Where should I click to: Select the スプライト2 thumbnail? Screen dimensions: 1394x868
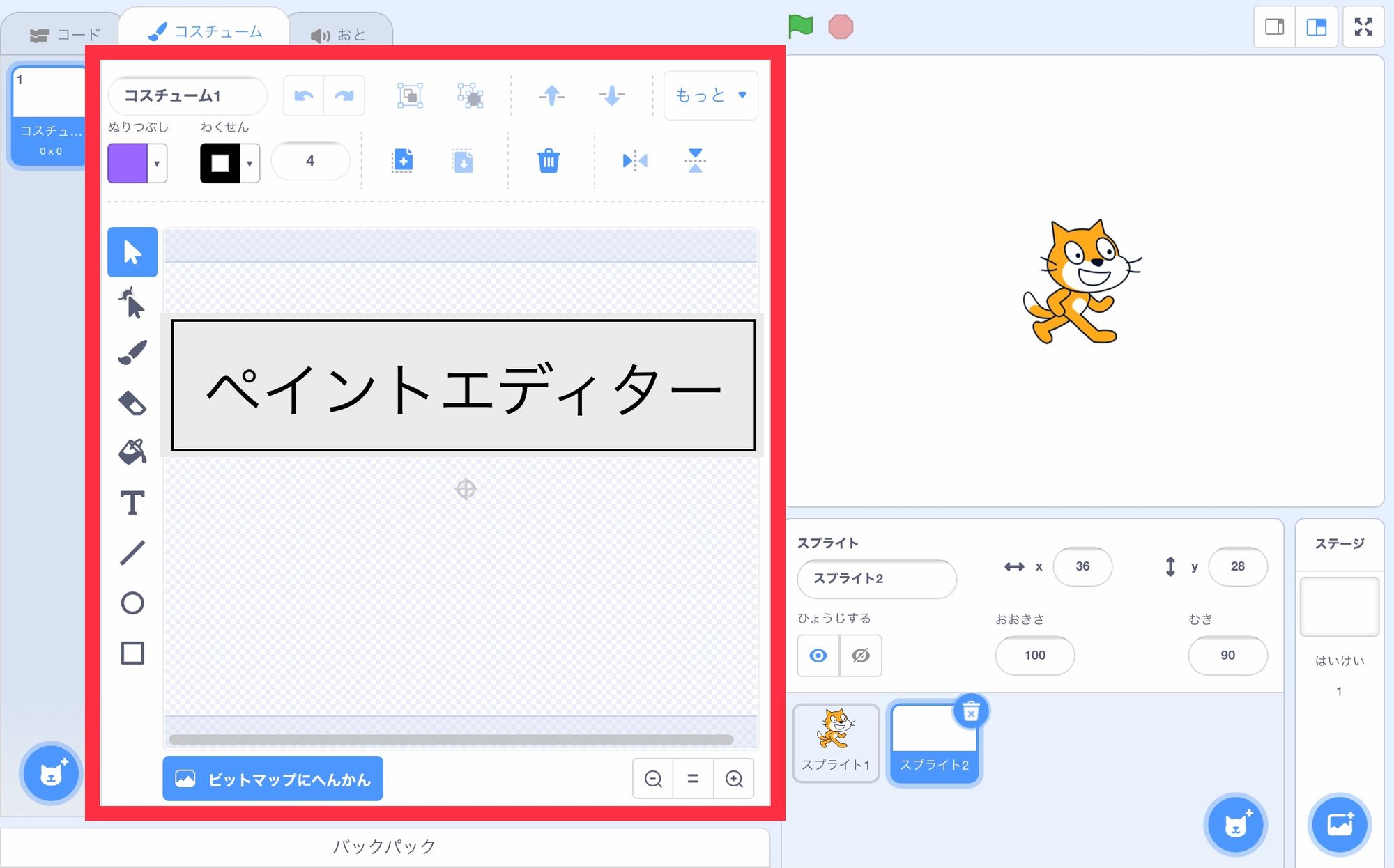[x=934, y=744]
